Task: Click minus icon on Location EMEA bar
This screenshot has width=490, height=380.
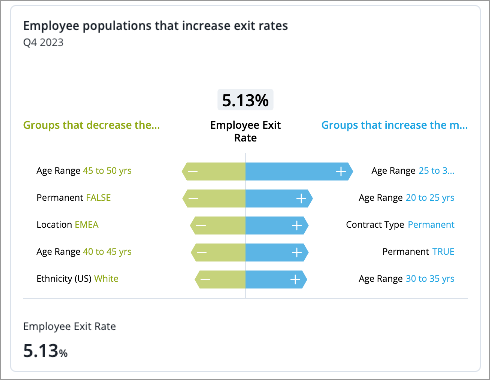Action: point(201,225)
